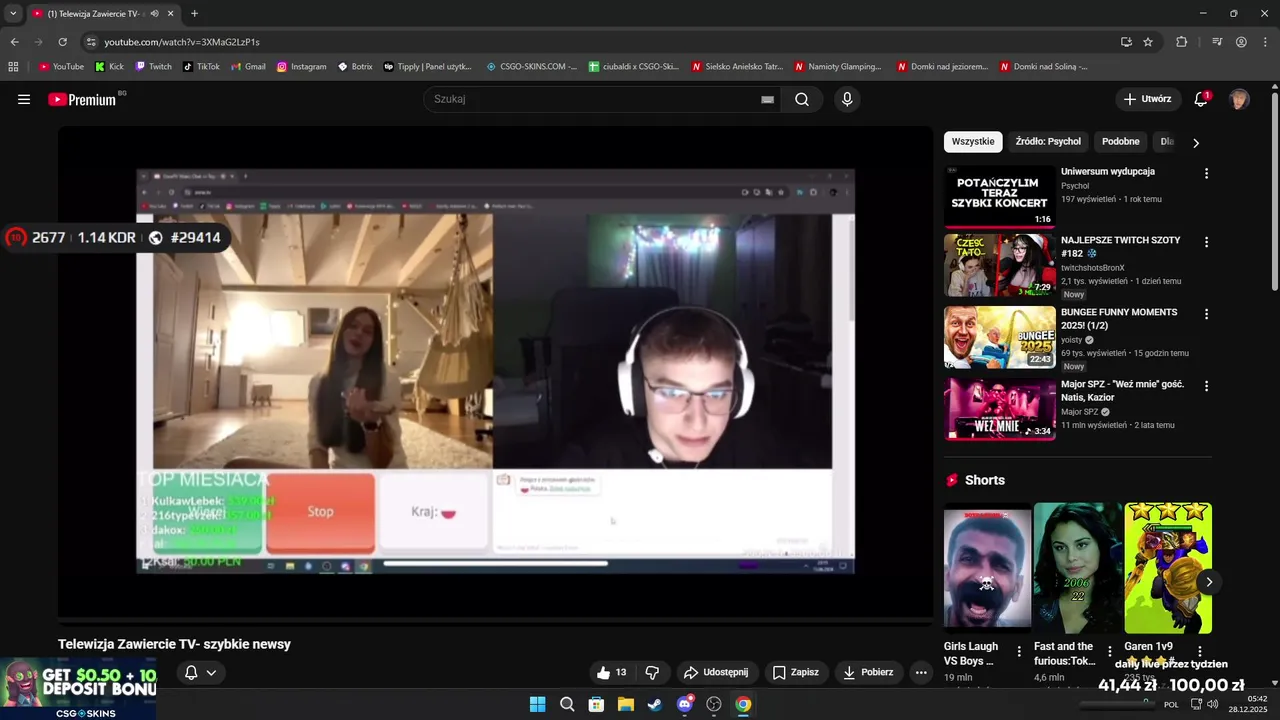Open options menu for BUNGEE FUNNY MOMENTS
Viewport: 1280px width, 720px height.
pos(1206,314)
